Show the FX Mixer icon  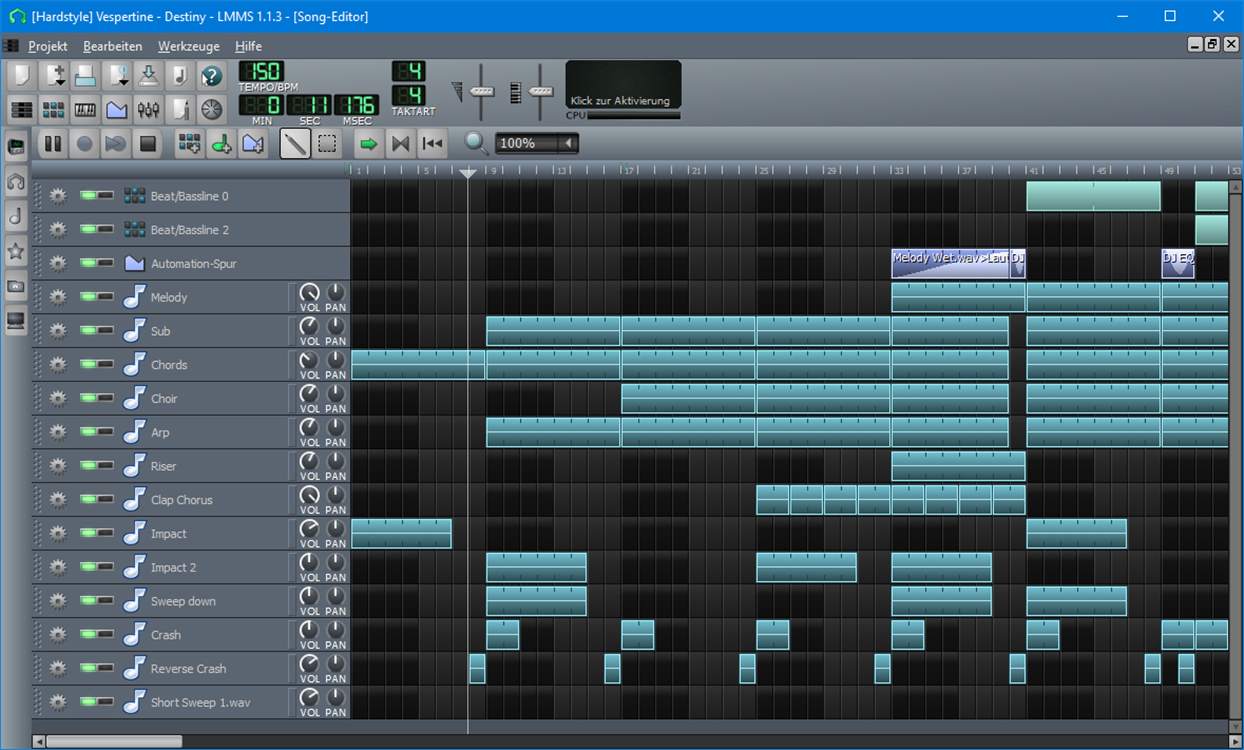click(148, 109)
